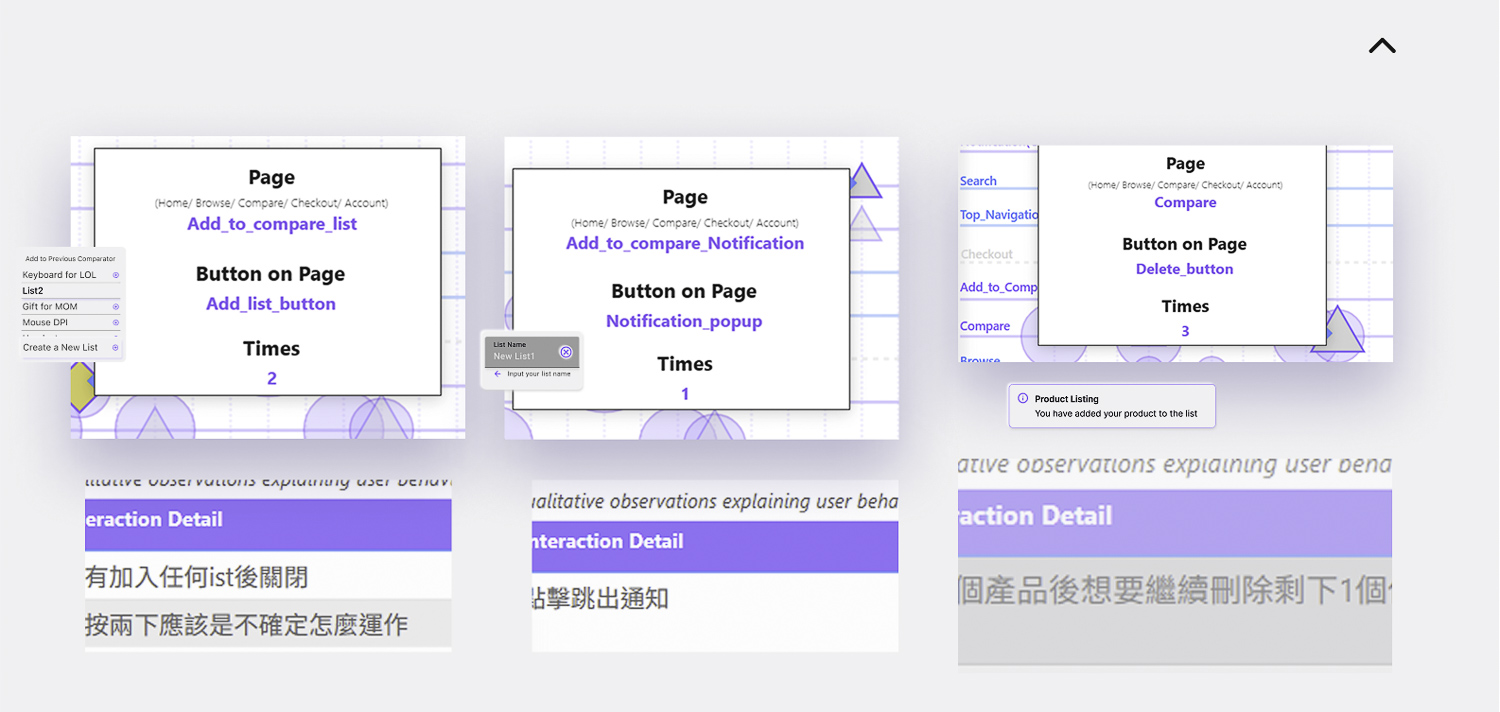The width and height of the screenshot is (1500, 712).
Task: Clear list name with the circled X icon
Action: point(566,352)
